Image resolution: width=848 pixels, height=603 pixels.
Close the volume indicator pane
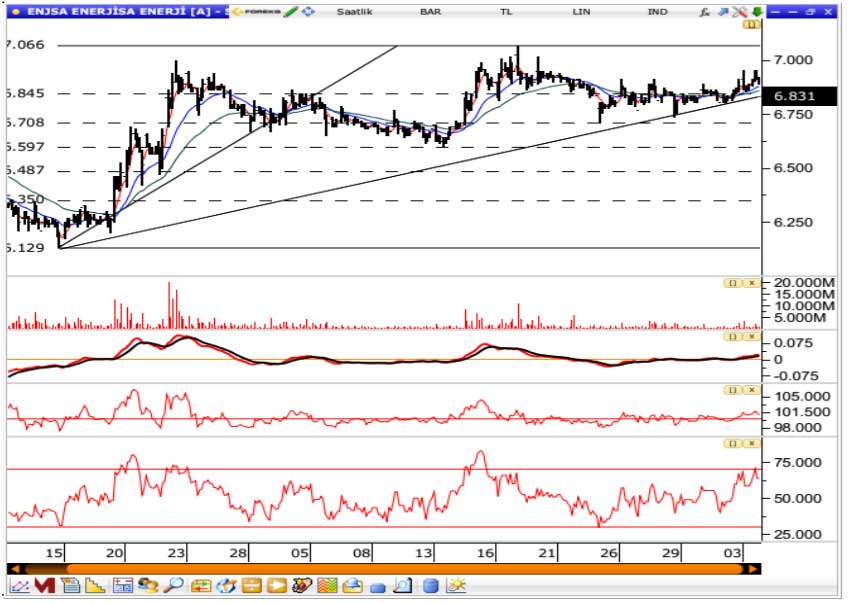[x=752, y=283]
